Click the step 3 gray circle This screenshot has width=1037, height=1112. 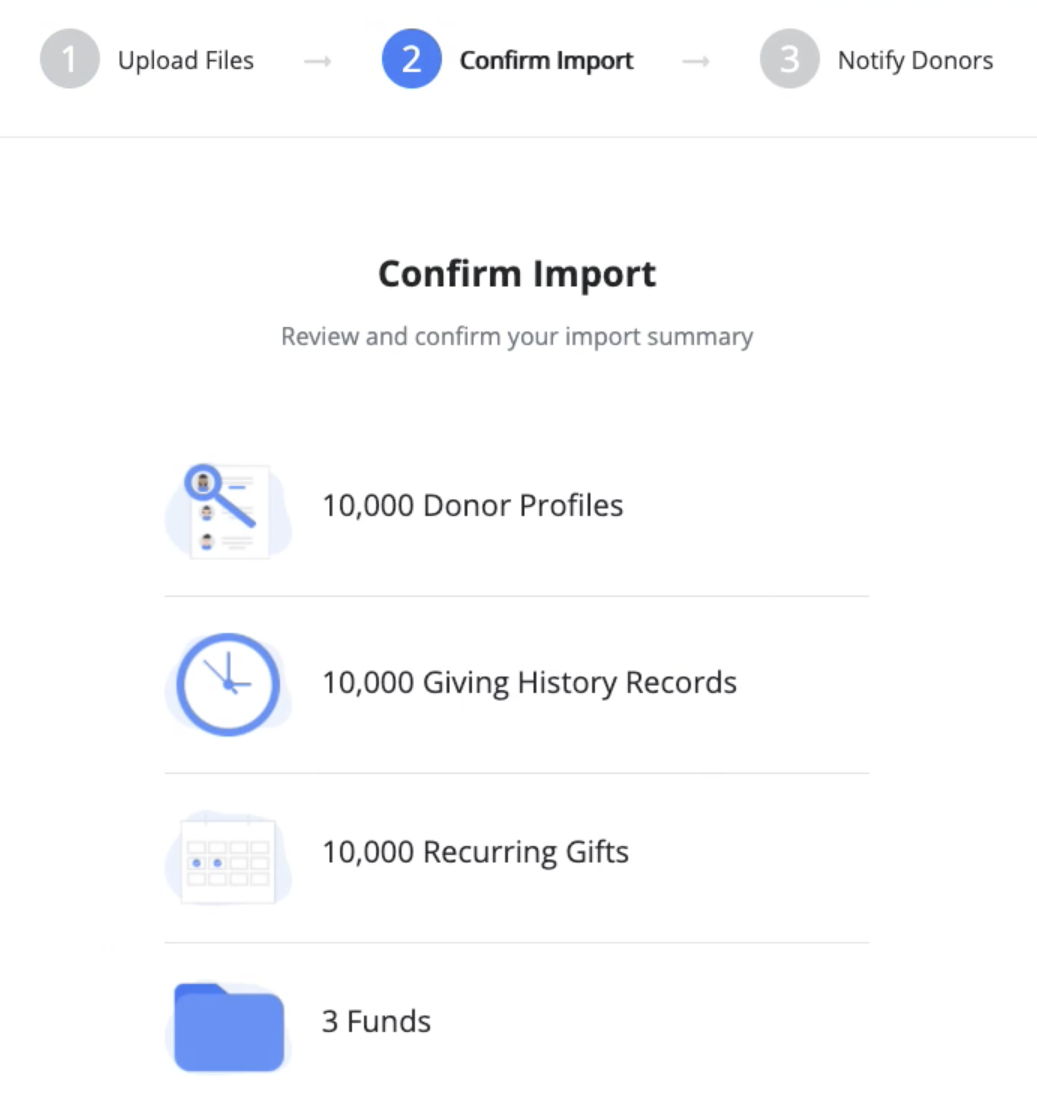point(789,59)
